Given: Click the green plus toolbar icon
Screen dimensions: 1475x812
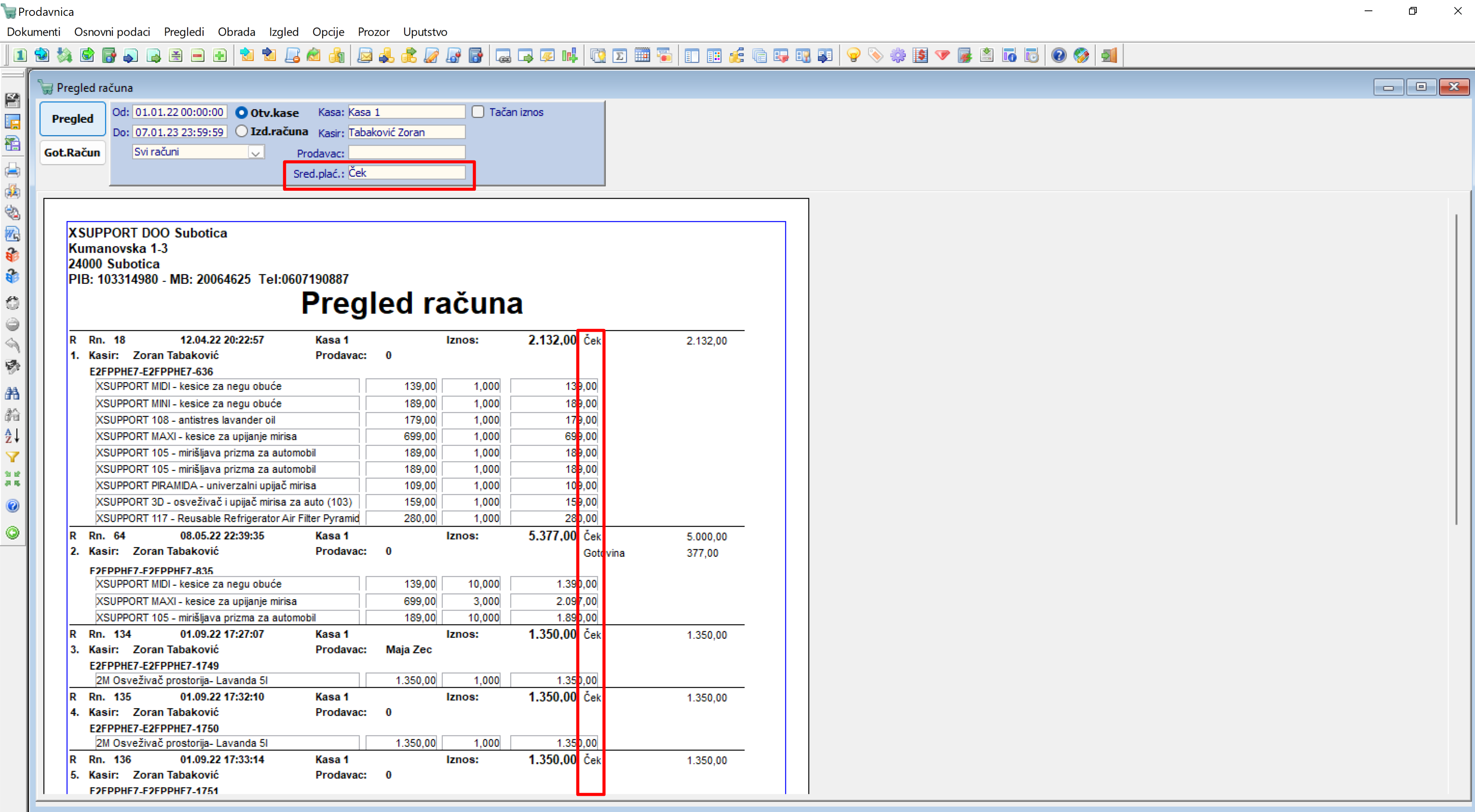Looking at the screenshot, I should point(220,56).
